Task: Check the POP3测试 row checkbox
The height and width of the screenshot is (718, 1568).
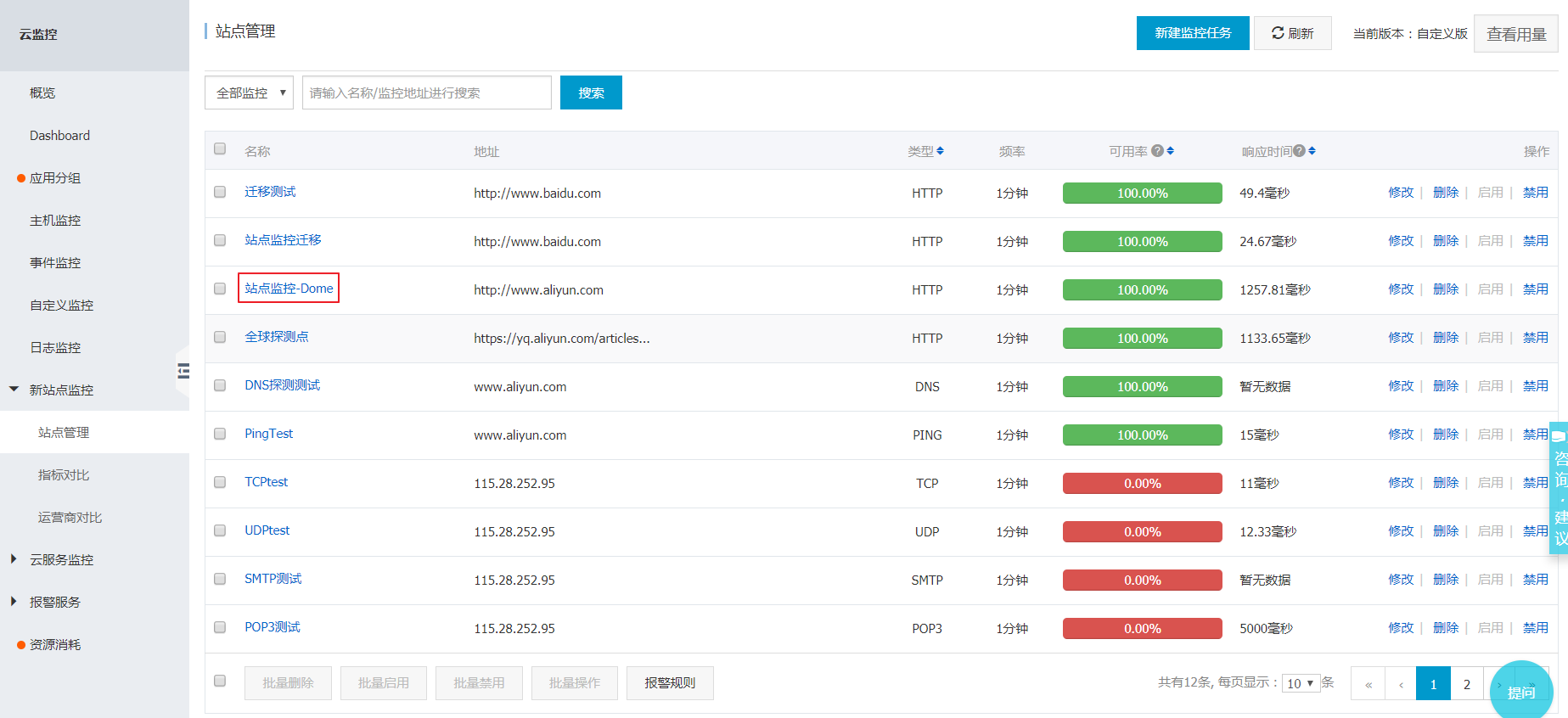Action: click(220, 627)
